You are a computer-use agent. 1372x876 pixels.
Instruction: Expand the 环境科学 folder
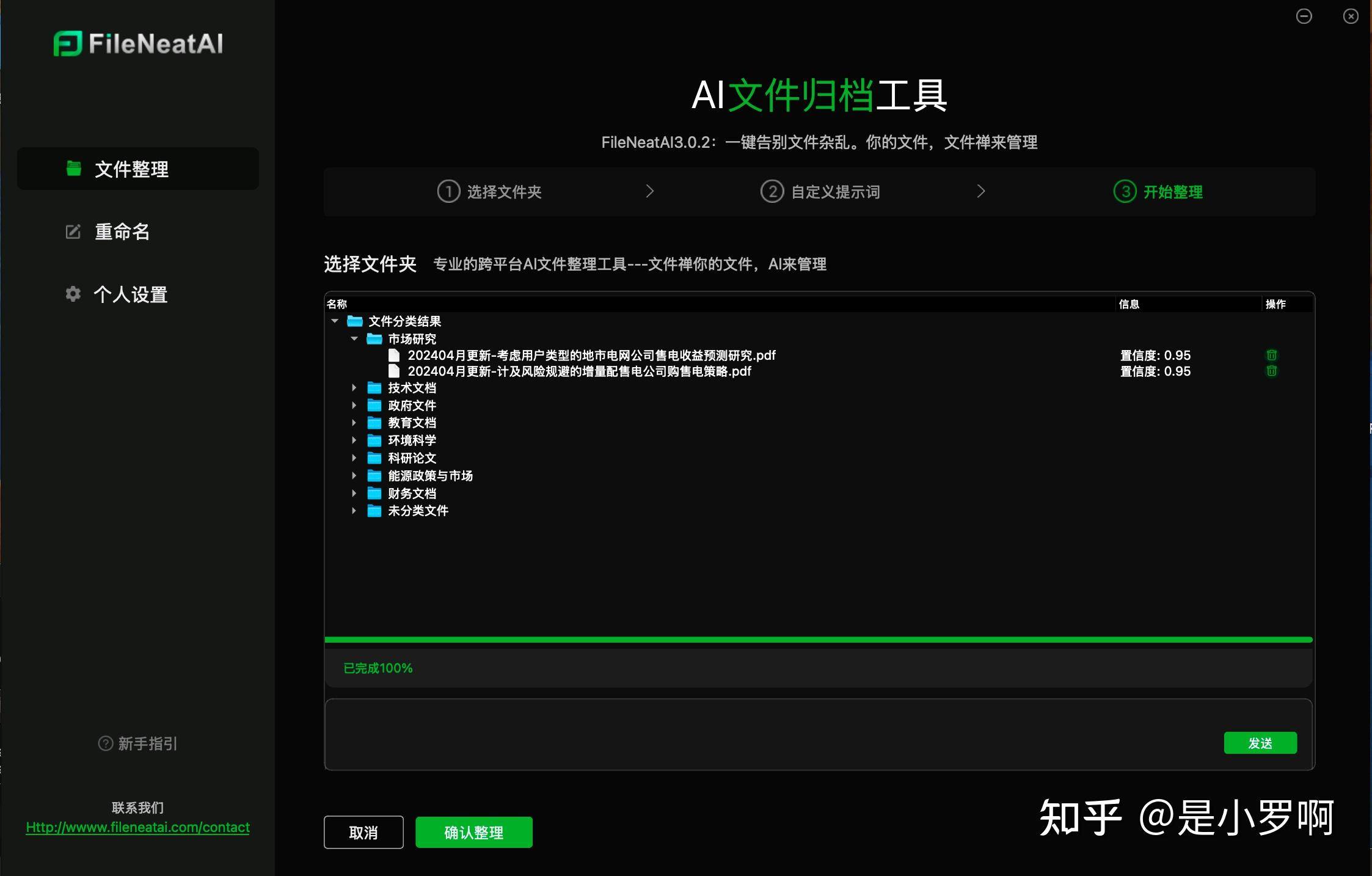(x=354, y=440)
